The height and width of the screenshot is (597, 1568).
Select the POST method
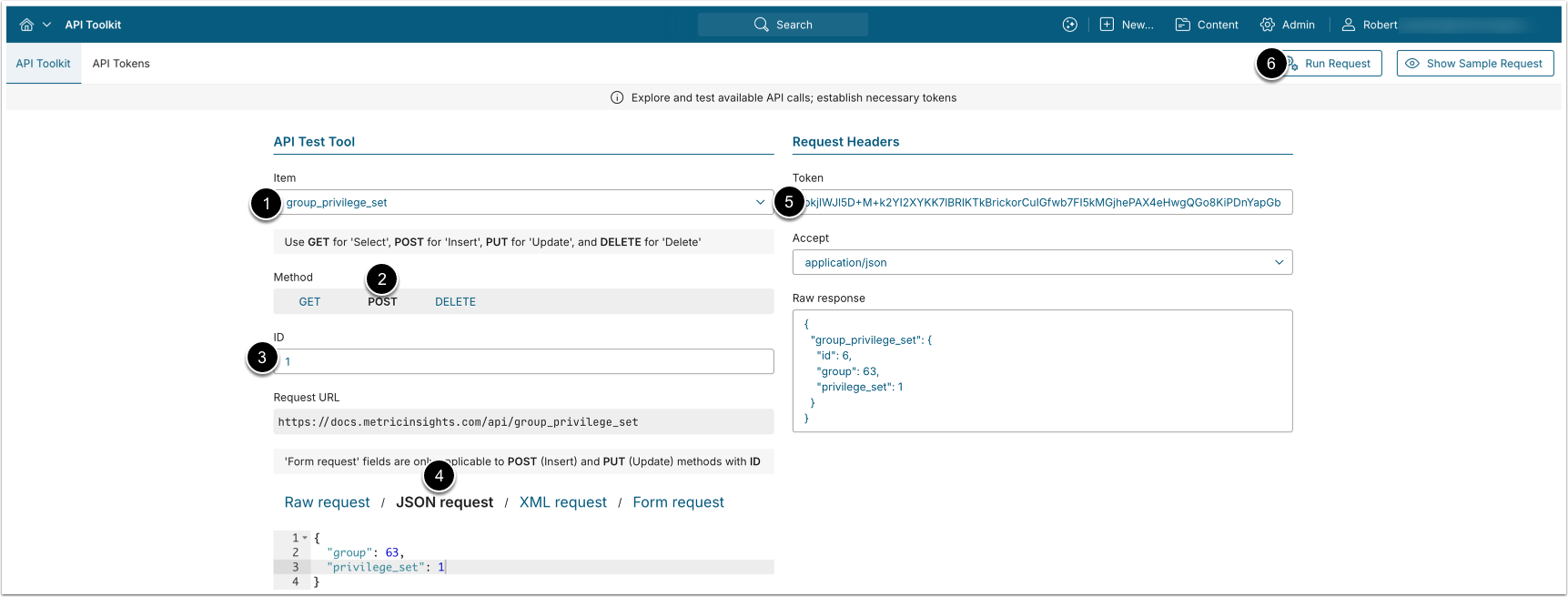(382, 302)
